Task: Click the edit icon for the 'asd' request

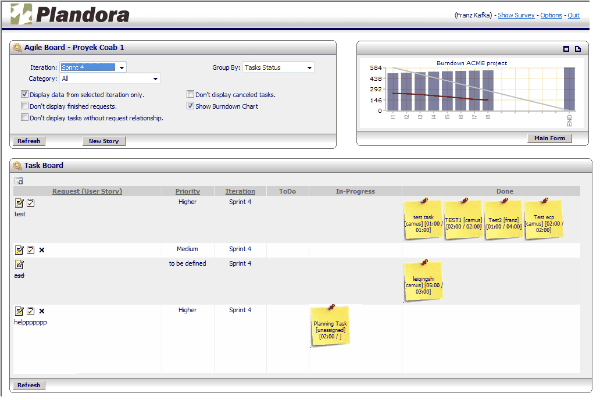Action: click(19, 264)
